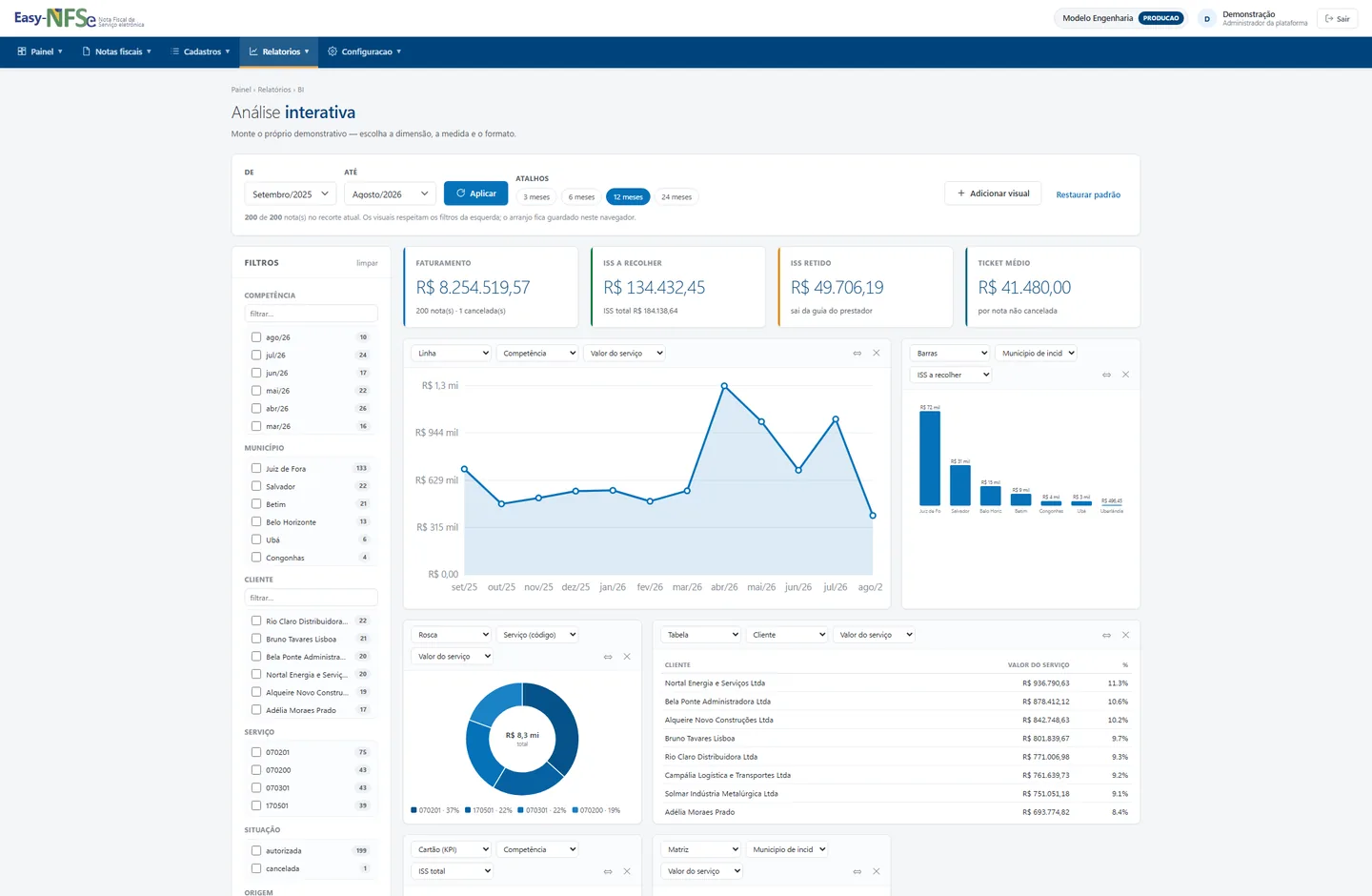Open the Barras chart type dropdown

click(x=950, y=354)
